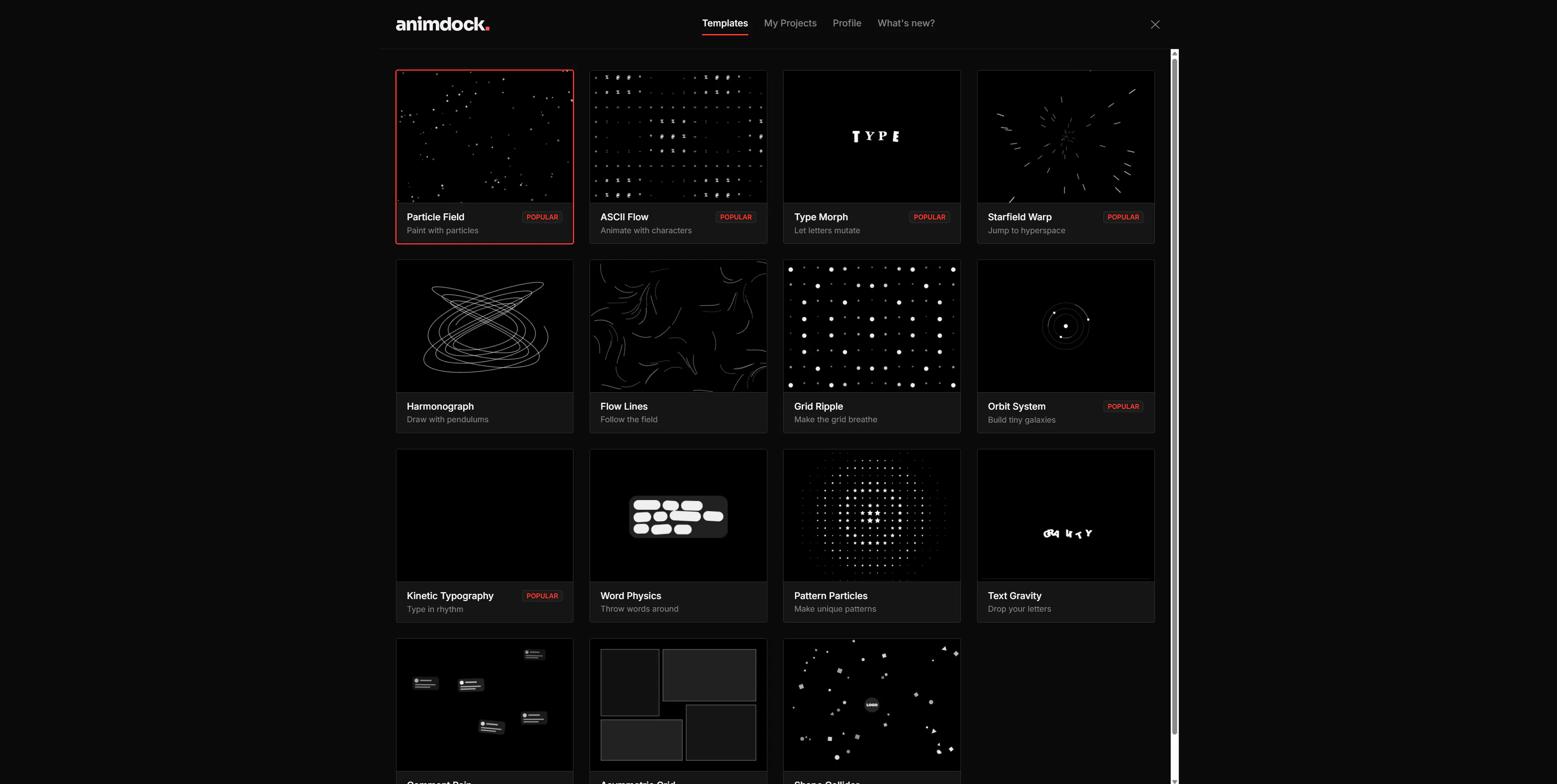The height and width of the screenshot is (784, 1557).
Task: Open the What's new? tab
Action: 905,23
